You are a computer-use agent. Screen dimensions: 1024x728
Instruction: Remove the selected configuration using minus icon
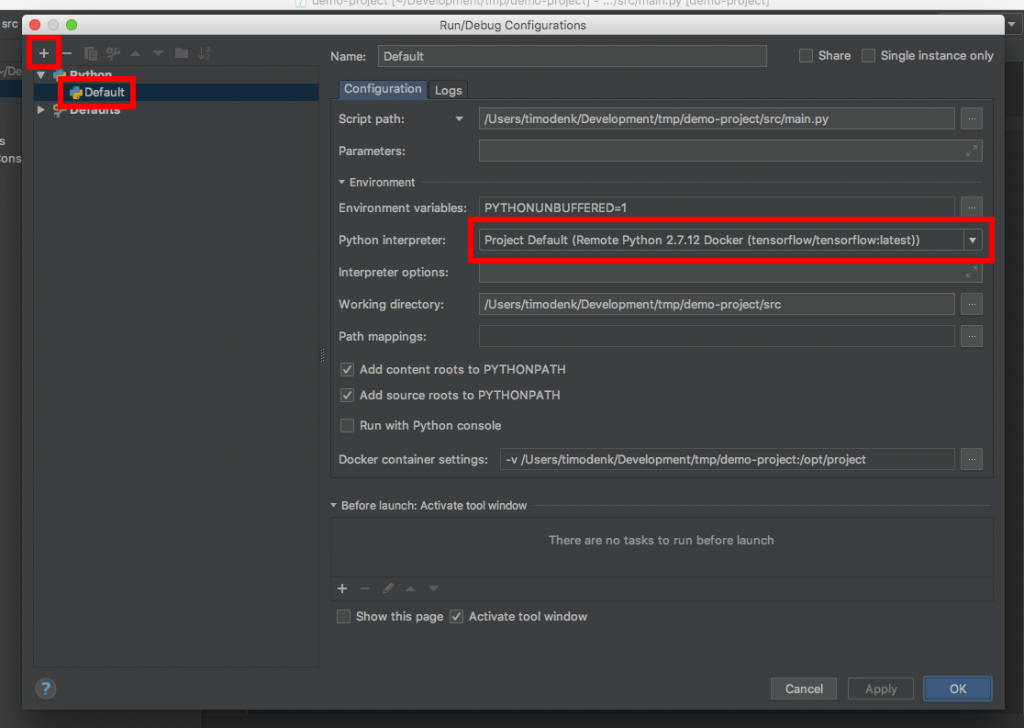(67, 53)
